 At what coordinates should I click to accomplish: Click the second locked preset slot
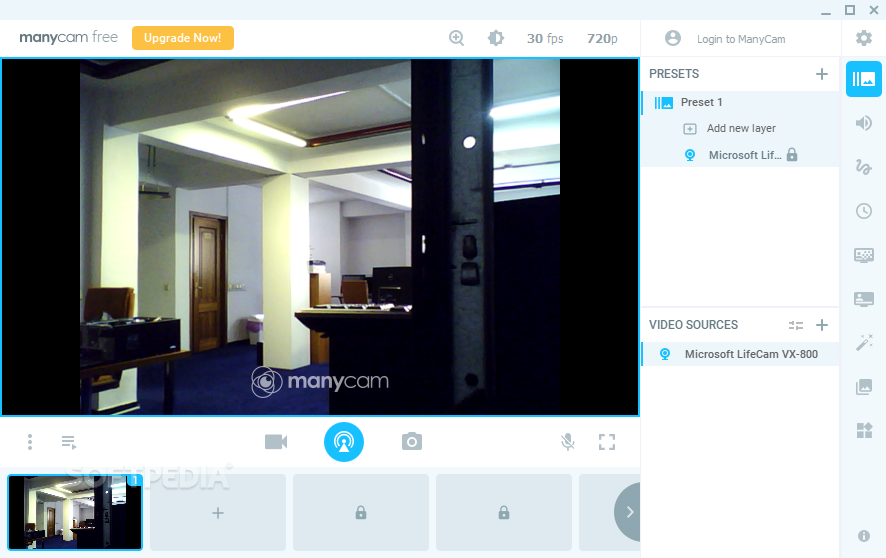[503, 513]
